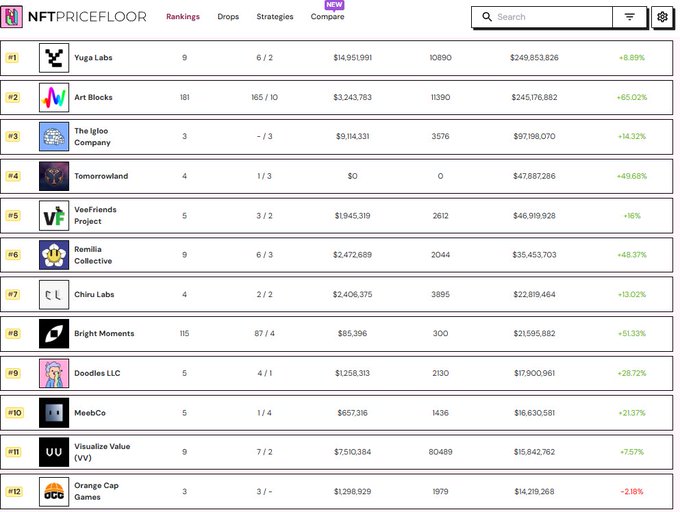
Task: Click the search magnifier icon
Action: [487, 17]
